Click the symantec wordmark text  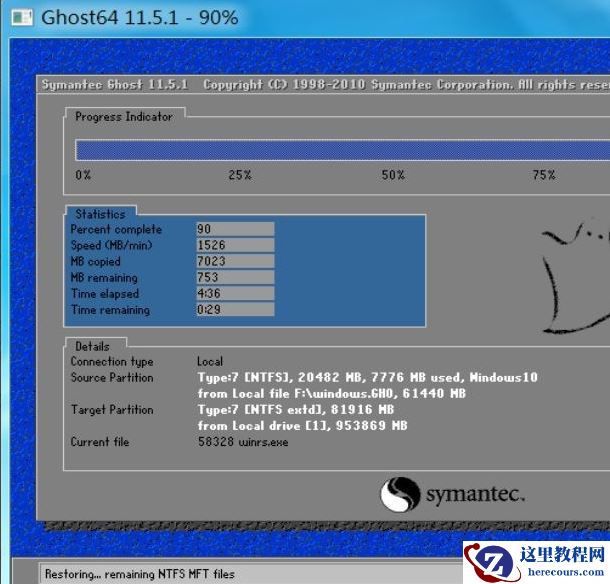(x=476, y=495)
